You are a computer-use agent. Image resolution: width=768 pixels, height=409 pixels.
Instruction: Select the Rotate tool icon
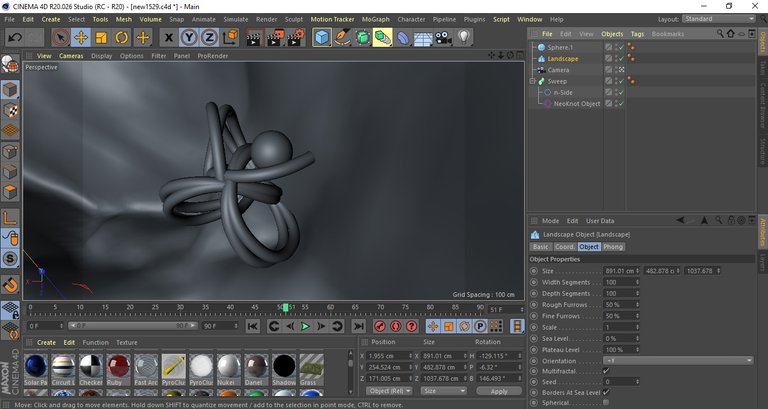[x=122, y=37]
